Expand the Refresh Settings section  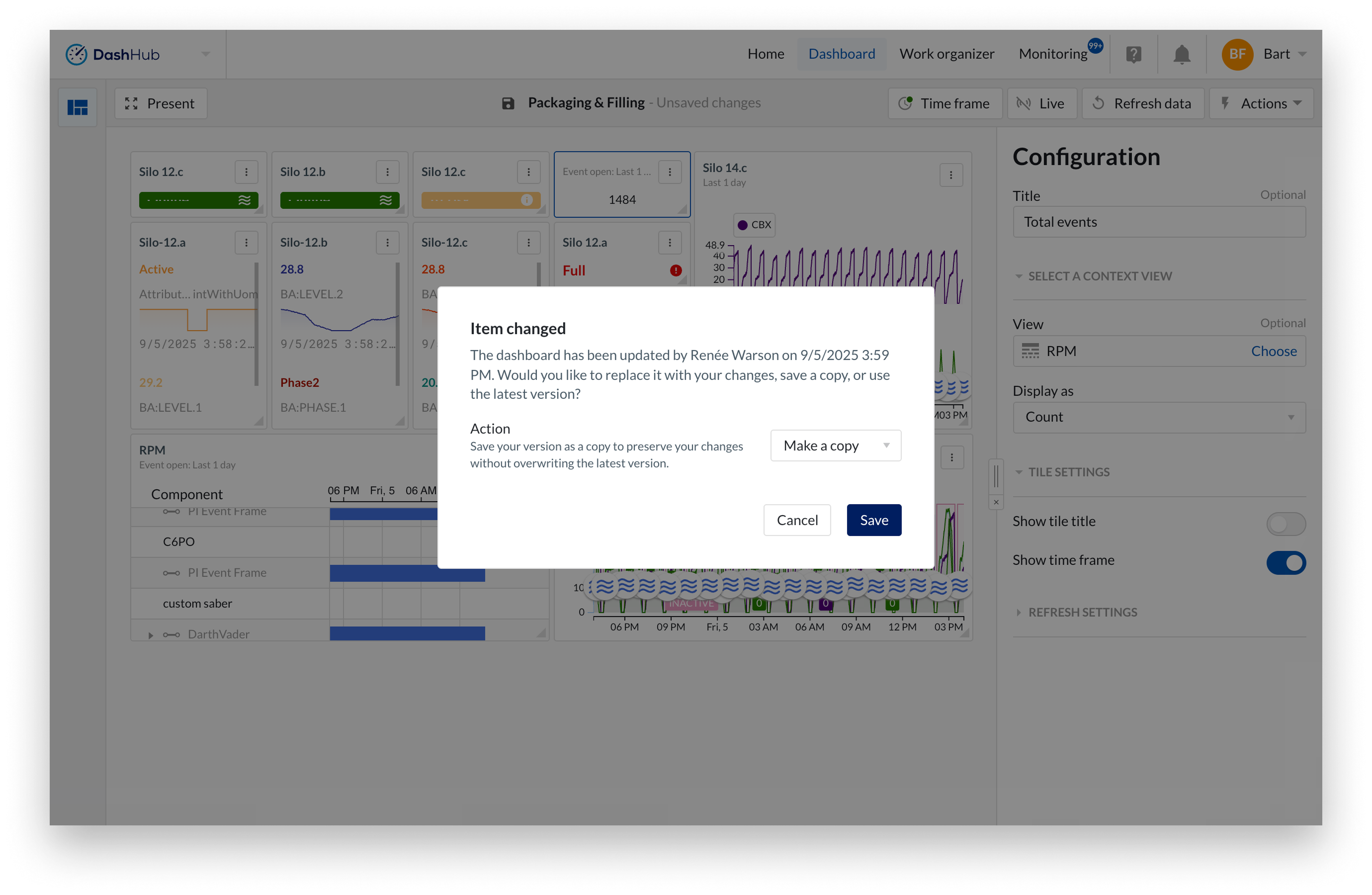1082,612
